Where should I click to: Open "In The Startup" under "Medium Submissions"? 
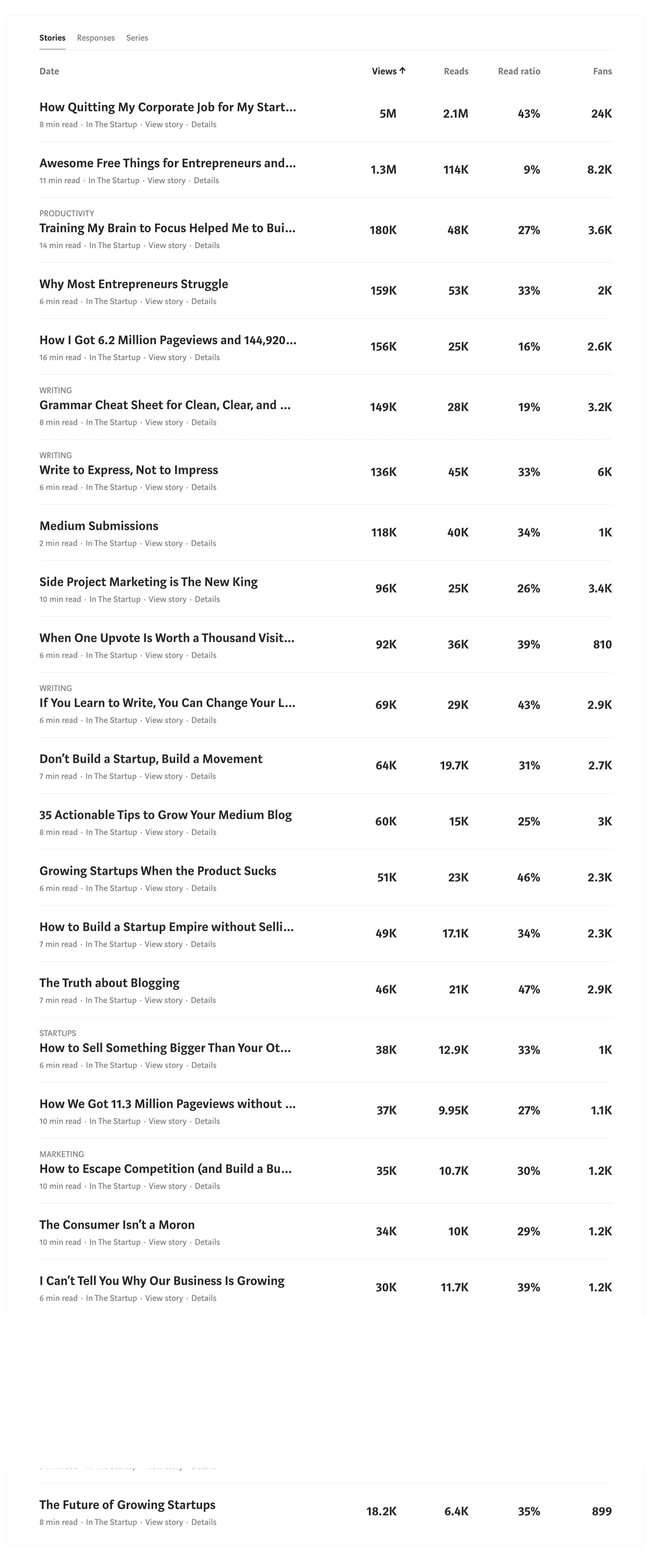110,543
